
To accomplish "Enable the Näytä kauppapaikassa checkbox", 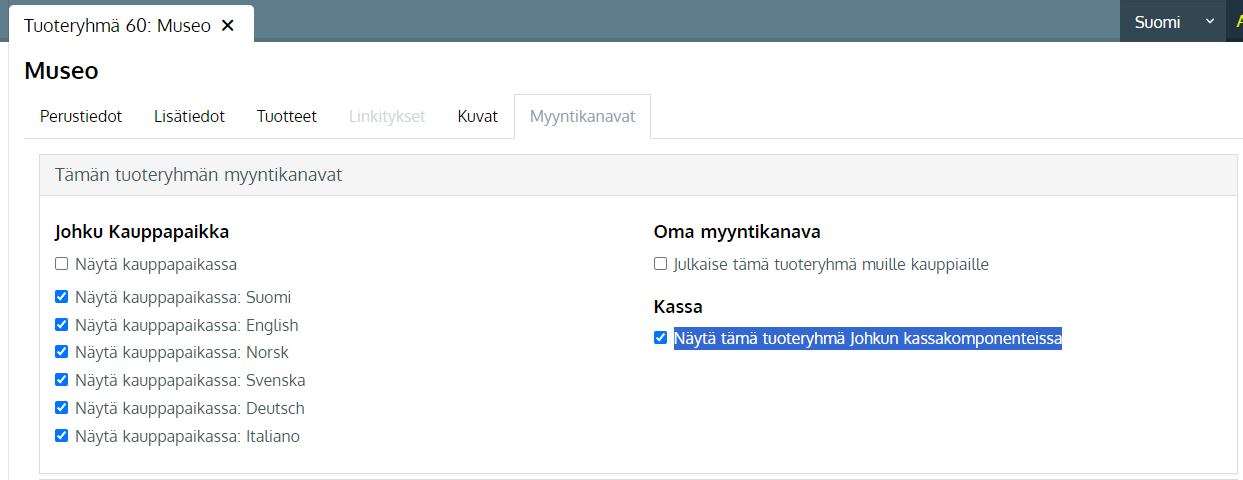I will tap(61, 264).
